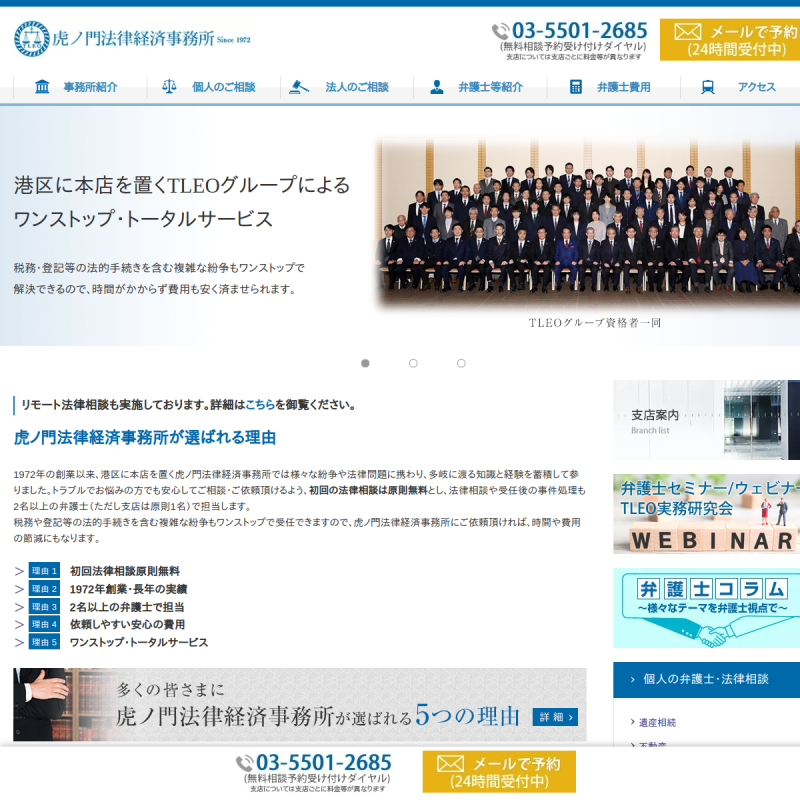
Task: Click the TLEOグループ group photo
Action: 588,223
